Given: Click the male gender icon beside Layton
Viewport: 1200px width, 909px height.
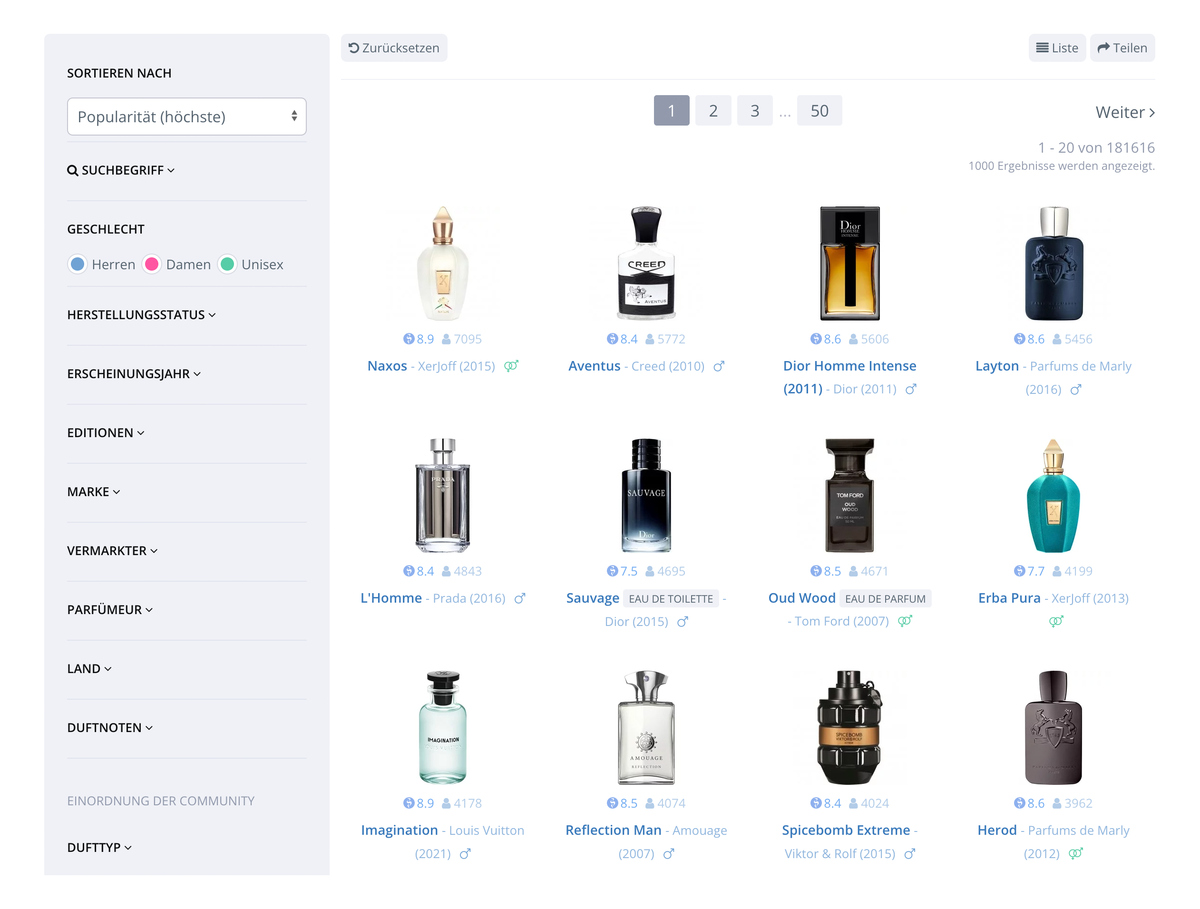Looking at the screenshot, I should coord(1075,389).
